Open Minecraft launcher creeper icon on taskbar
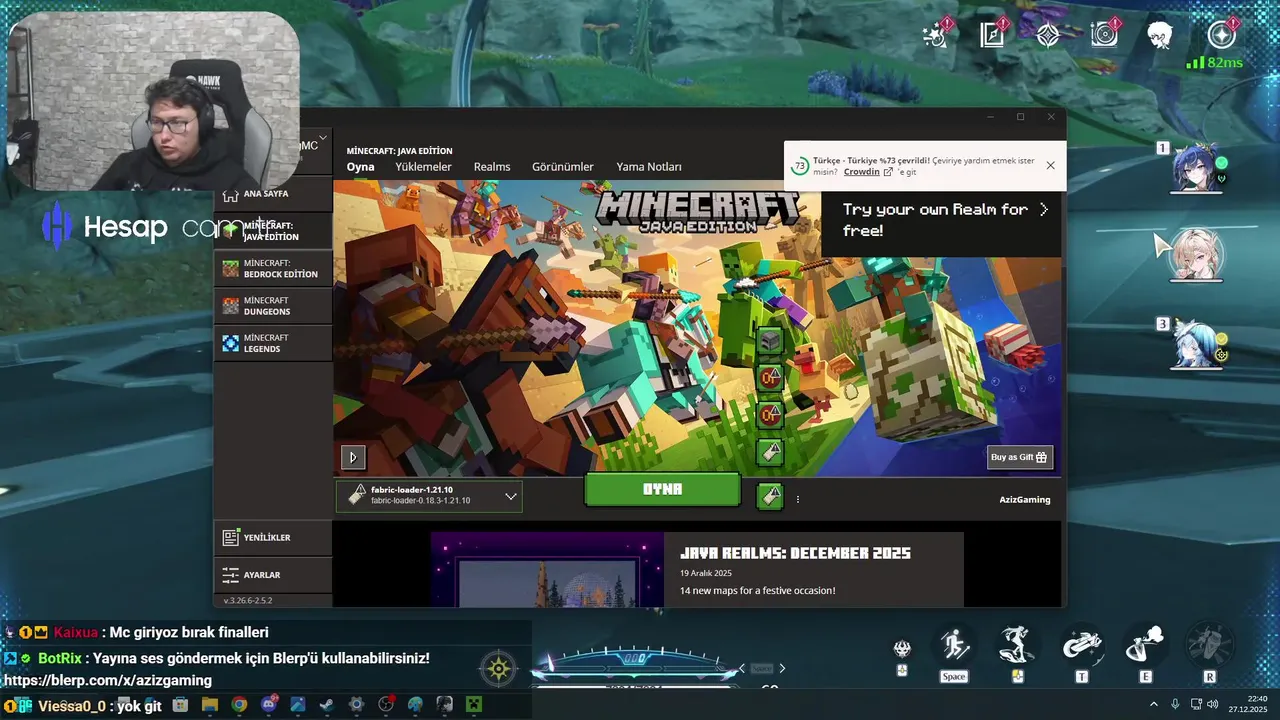The height and width of the screenshot is (720, 1280). pyautogui.click(x=474, y=705)
